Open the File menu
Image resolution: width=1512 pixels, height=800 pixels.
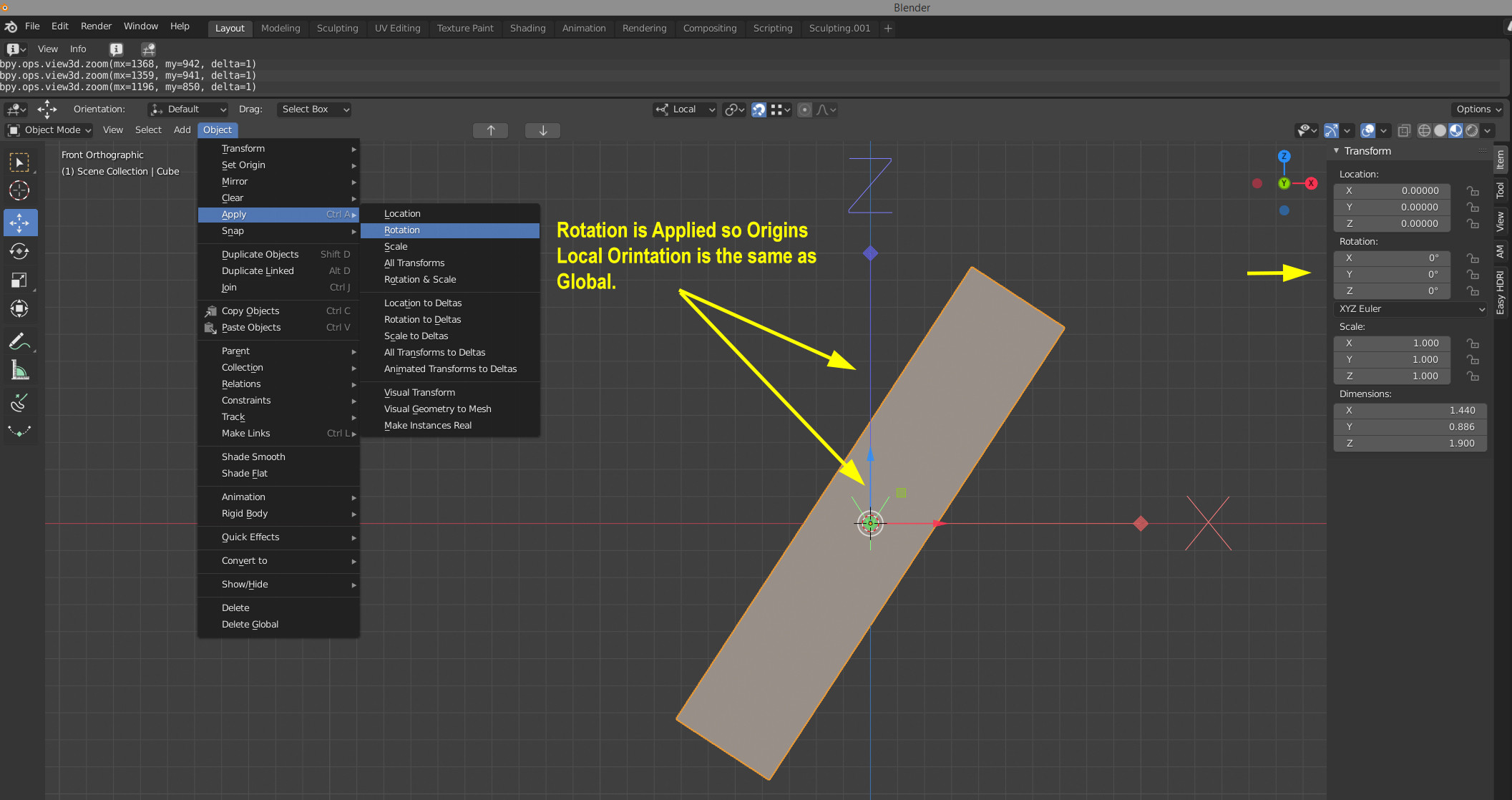[32, 26]
